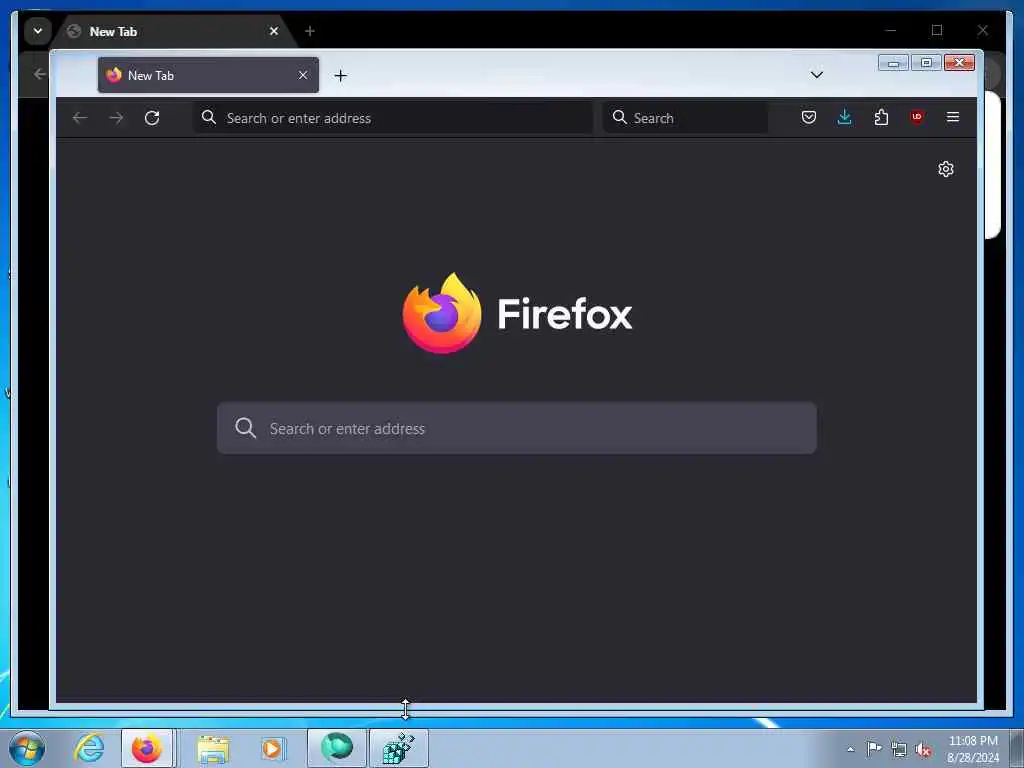Close New Tab in background browser window
Screen dimensions: 1024x768
[274, 31]
